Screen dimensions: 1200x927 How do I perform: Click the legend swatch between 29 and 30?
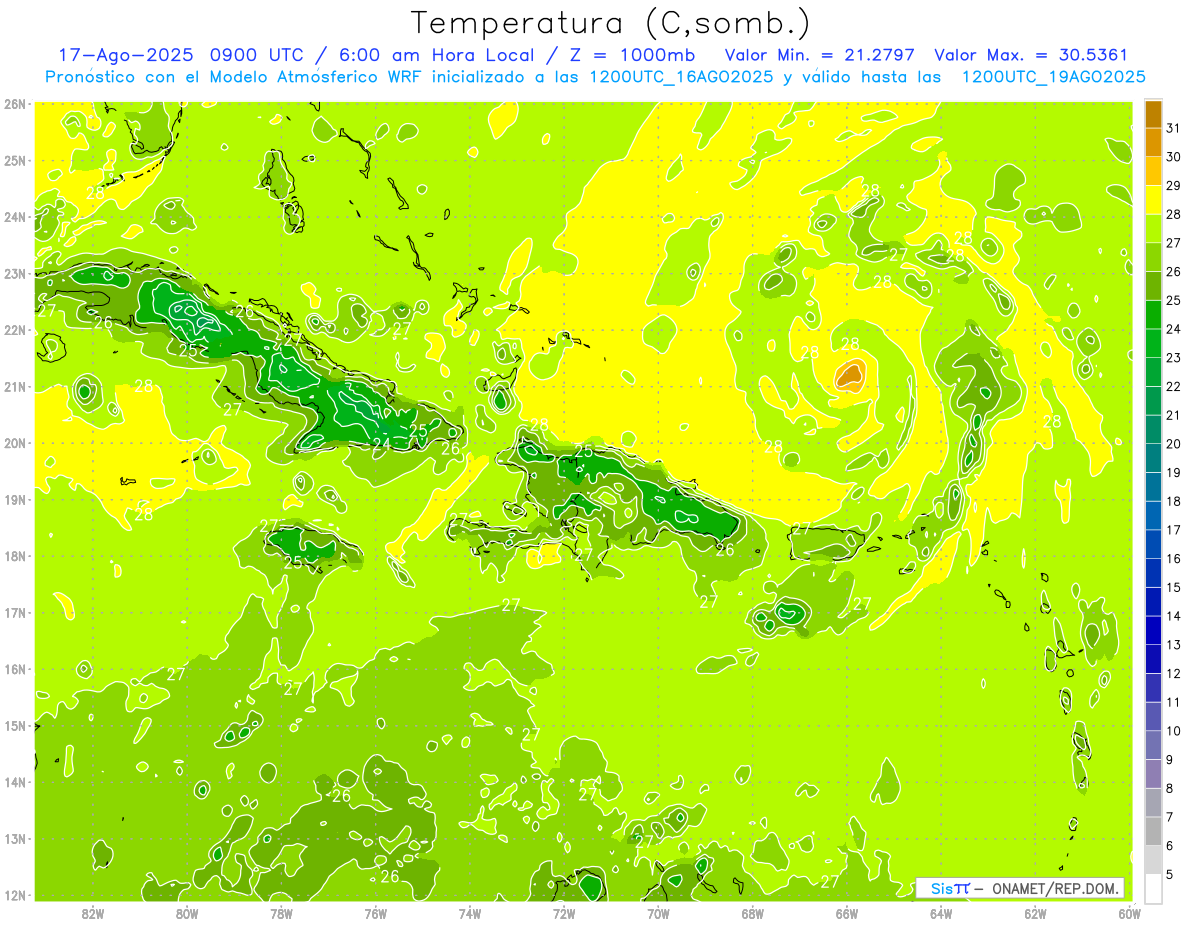pyautogui.click(x=1153, y=171)
